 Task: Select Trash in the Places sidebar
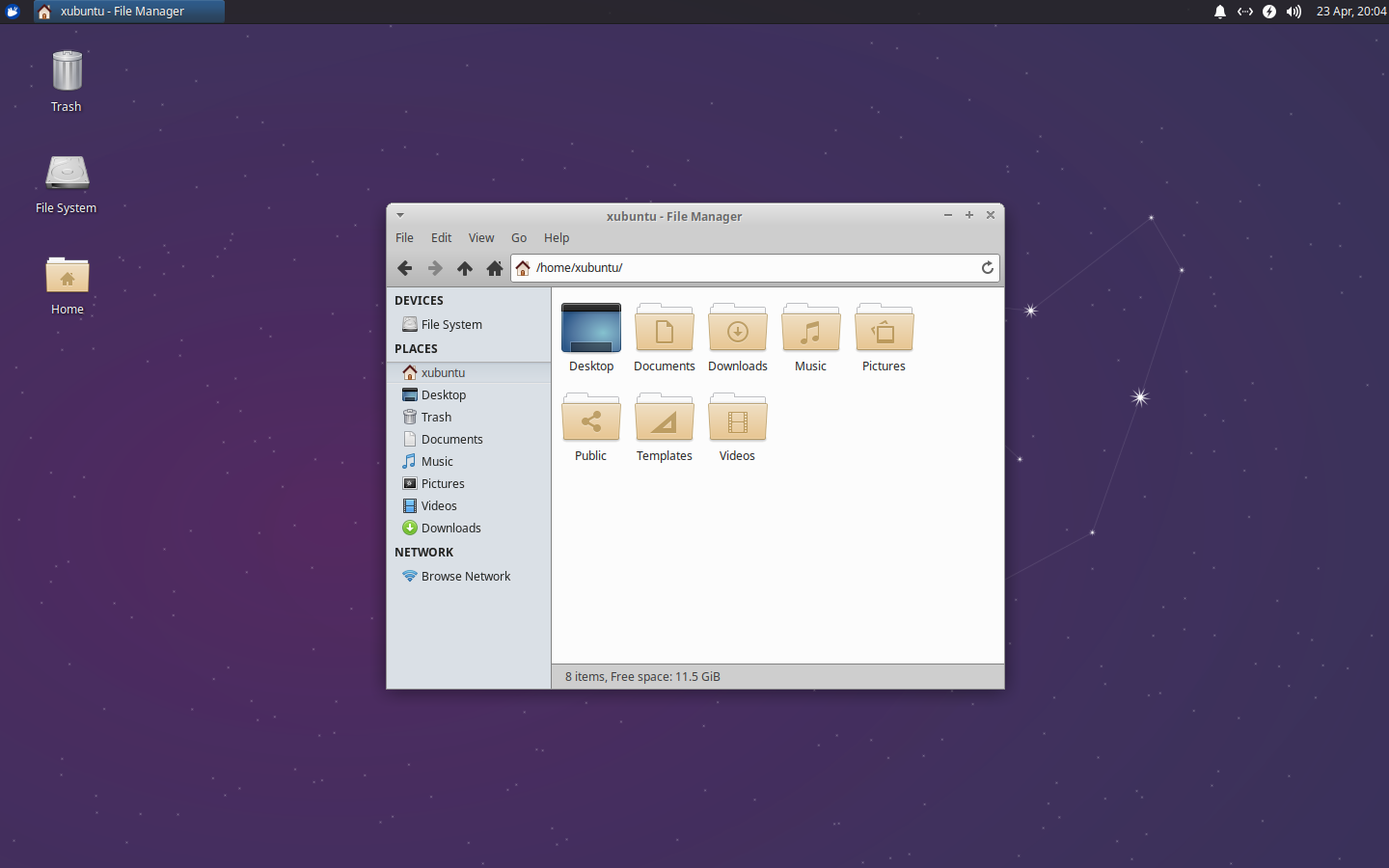click(434, 417)
